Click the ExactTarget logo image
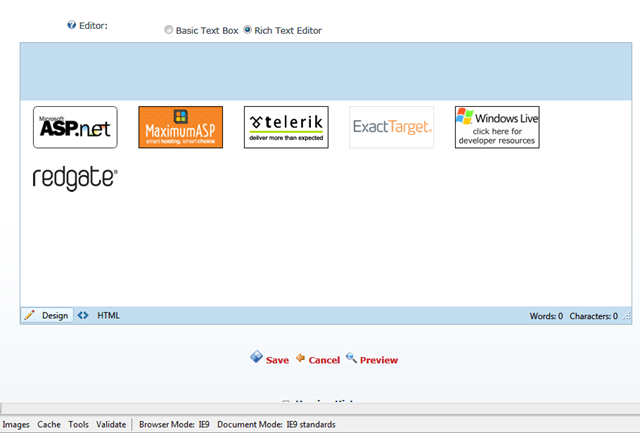The height and width of the screenshot is (433, 640). tap(391, 127)
